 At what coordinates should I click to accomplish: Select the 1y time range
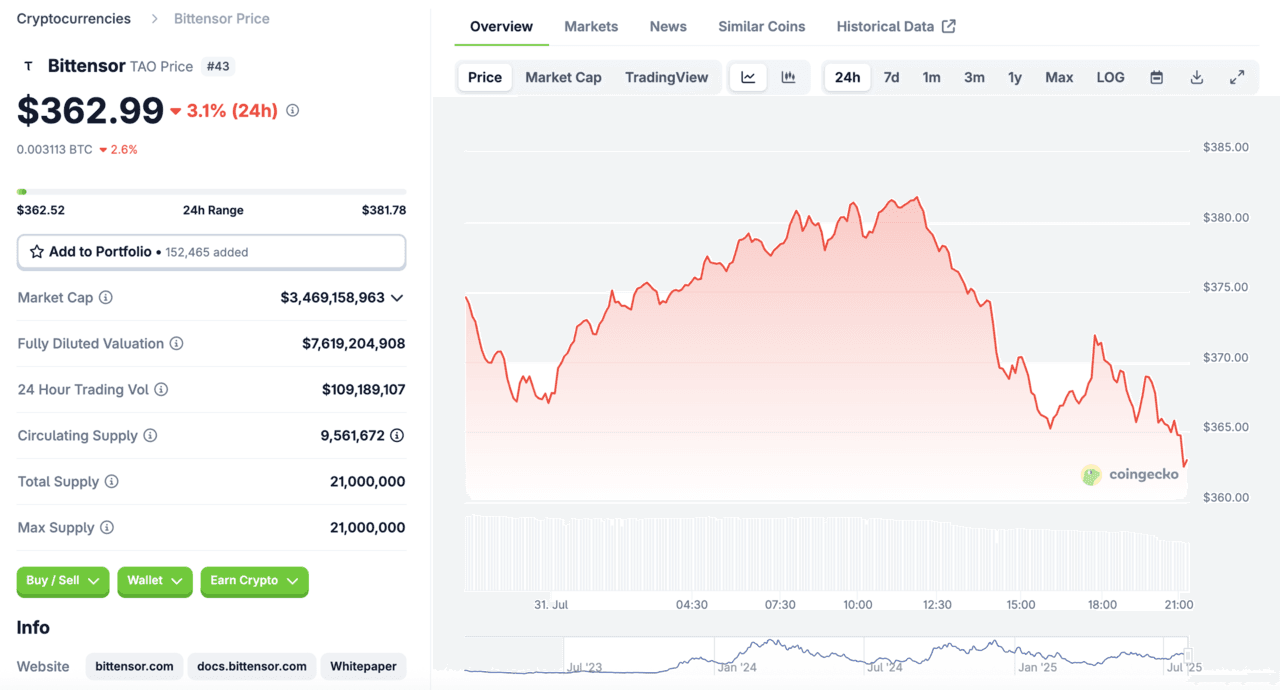tap(1015, 77)
